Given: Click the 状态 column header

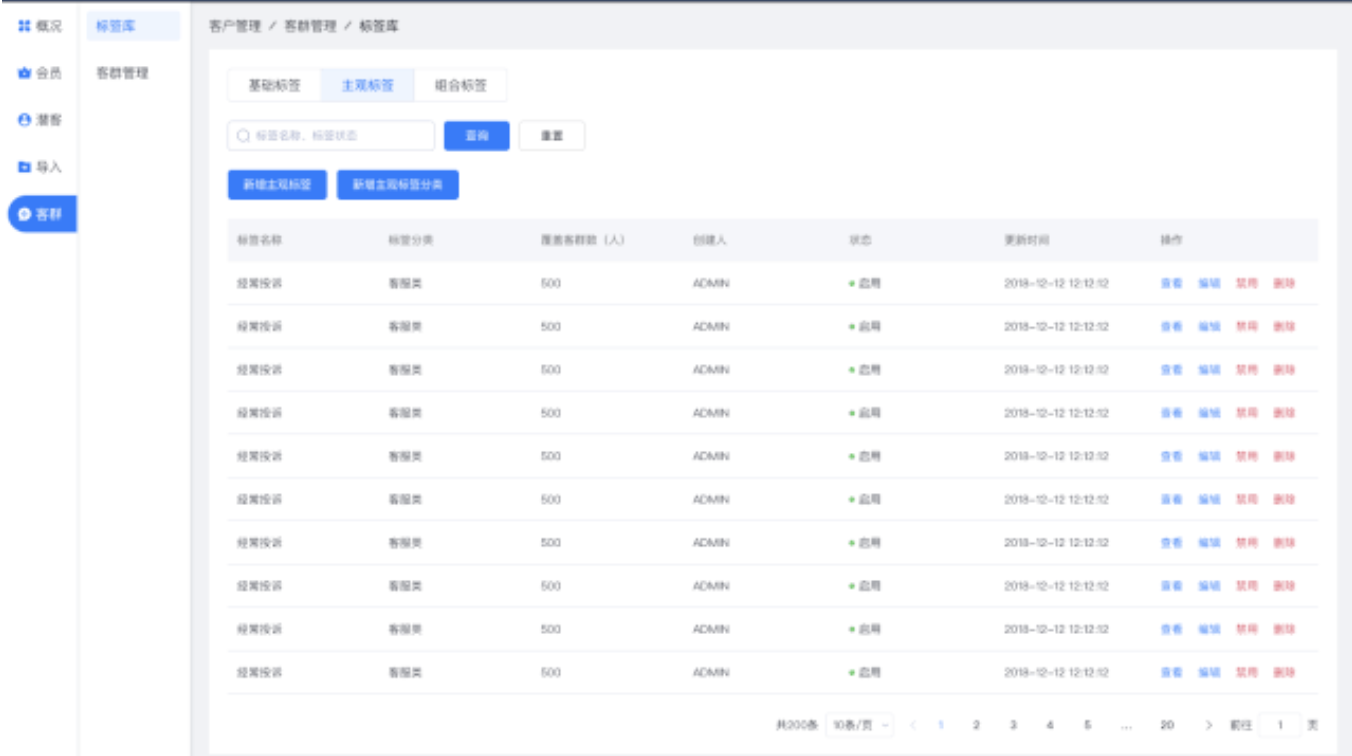Looking at the screenshot, I should [860, 241].
